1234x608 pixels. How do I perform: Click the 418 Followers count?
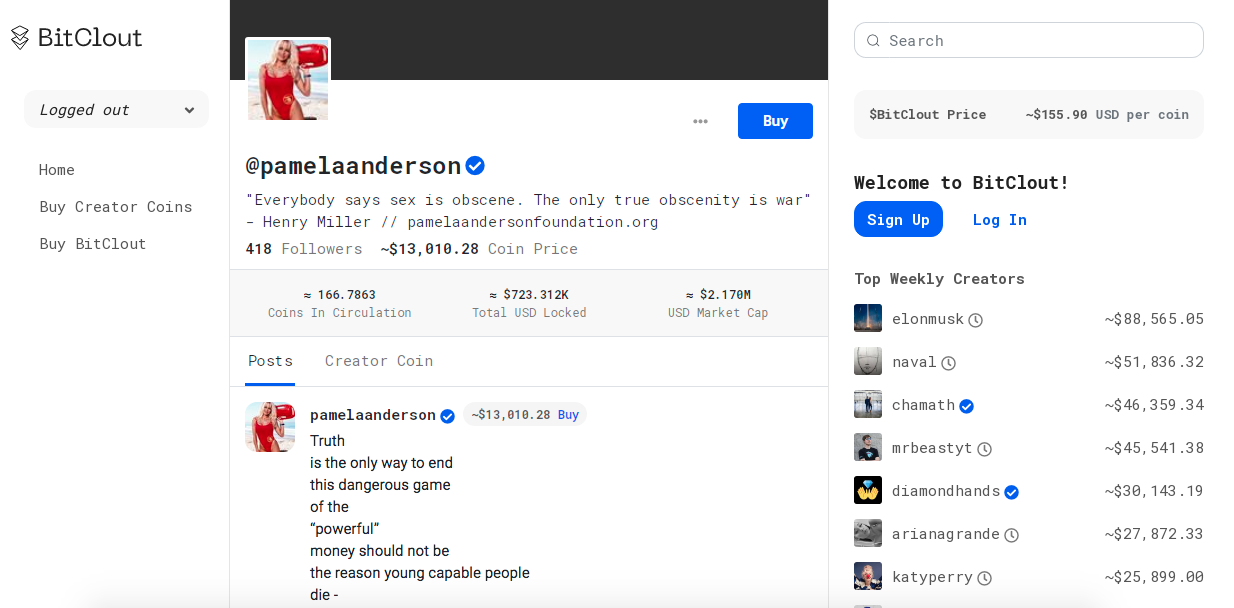[304, 249]
